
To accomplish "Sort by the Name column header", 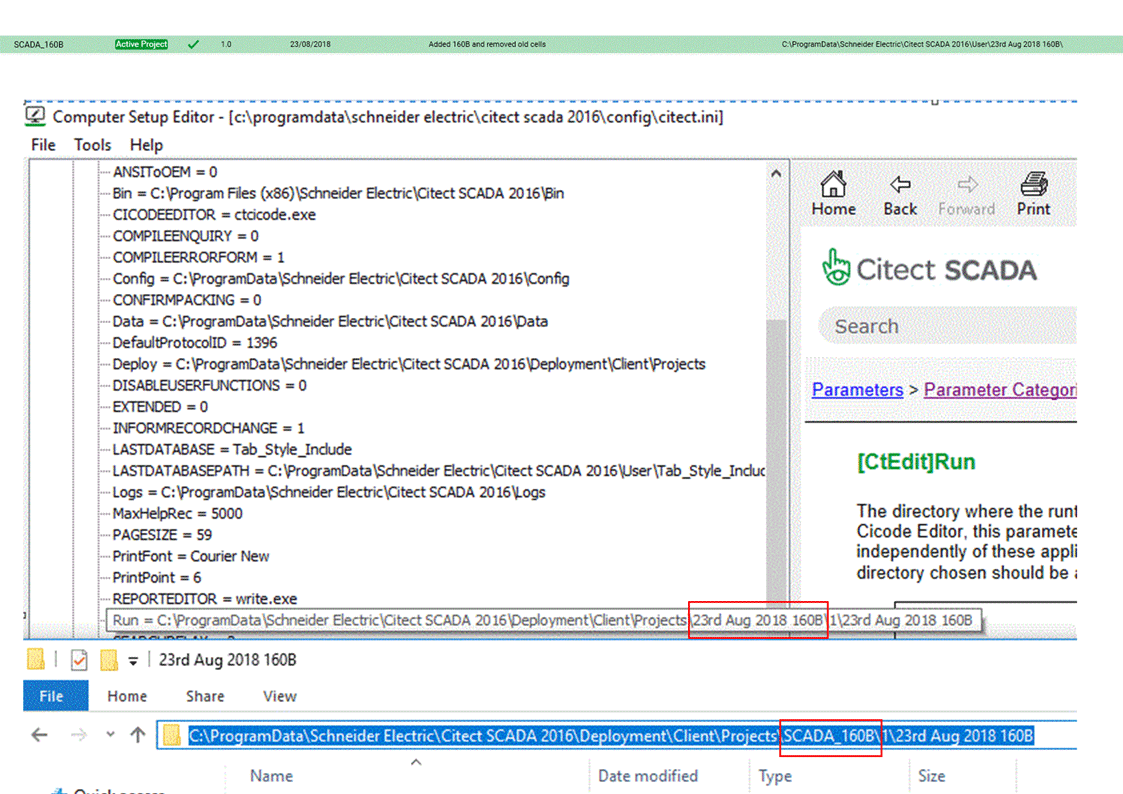I will [271, 775].
